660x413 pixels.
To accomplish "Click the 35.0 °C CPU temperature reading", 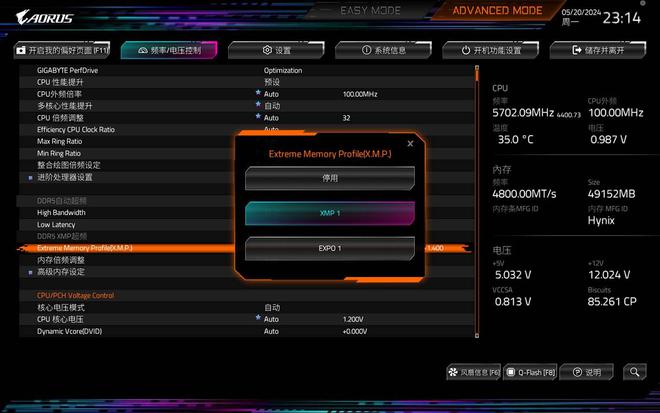I will click(x=516, y=139).
